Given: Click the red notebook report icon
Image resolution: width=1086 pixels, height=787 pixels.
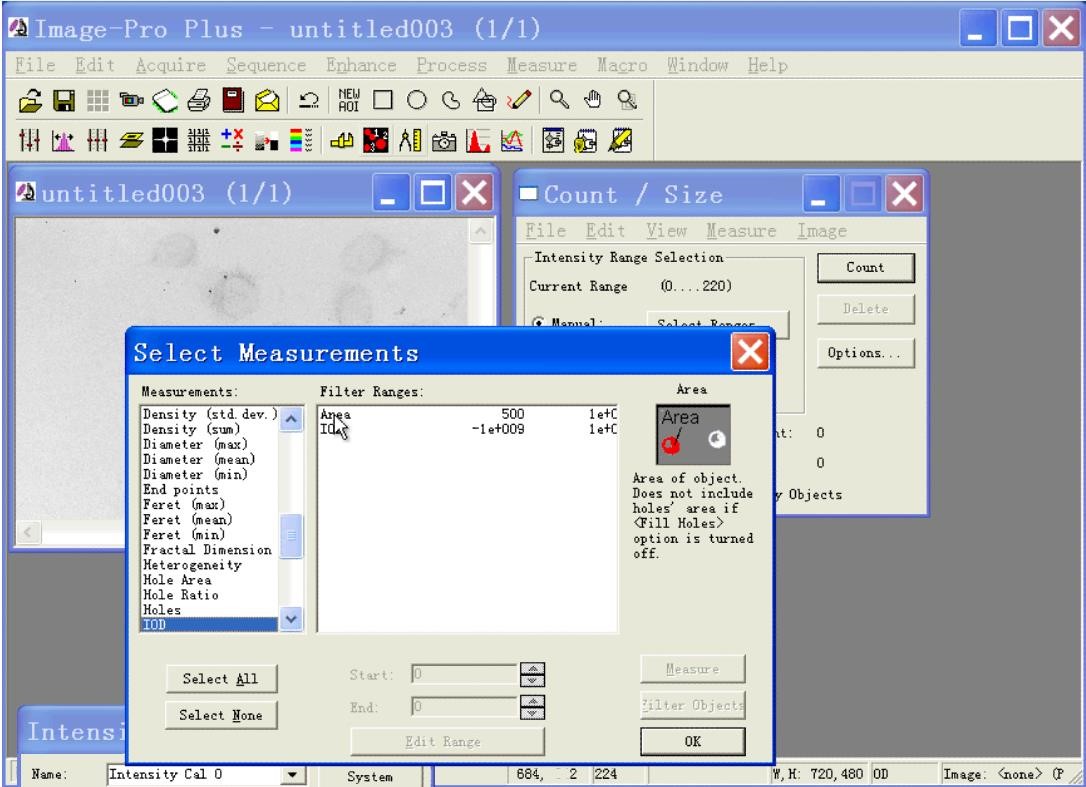Looking at the screenshot, I should tap(233, 101).
